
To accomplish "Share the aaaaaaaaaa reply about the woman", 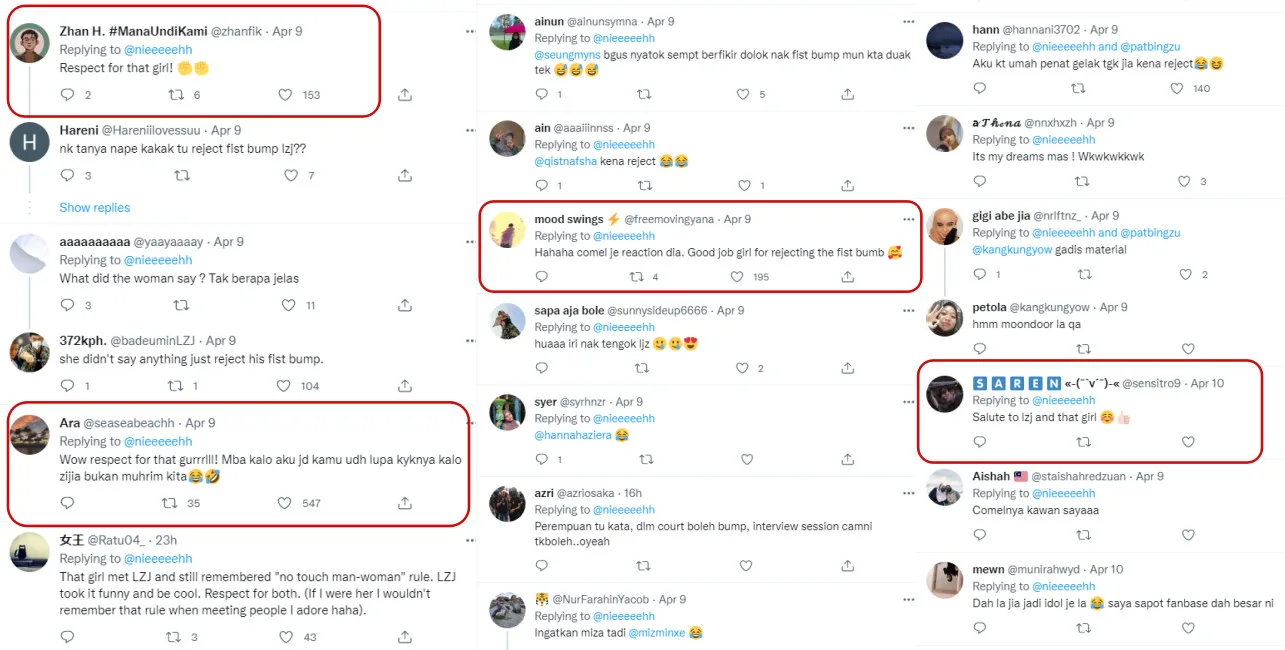I will 405,305.
